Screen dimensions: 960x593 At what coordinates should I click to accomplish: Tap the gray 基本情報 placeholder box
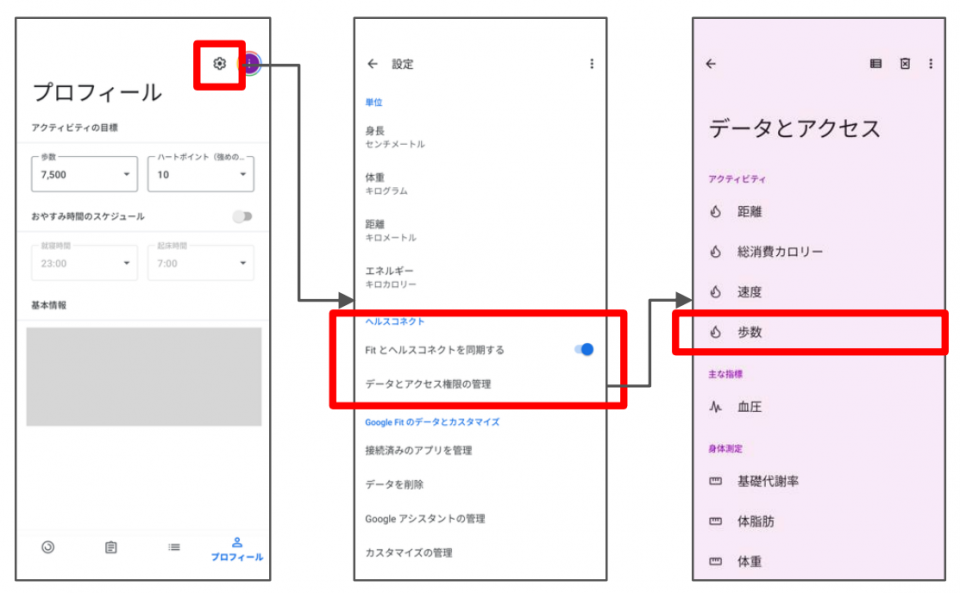(144, 376)
